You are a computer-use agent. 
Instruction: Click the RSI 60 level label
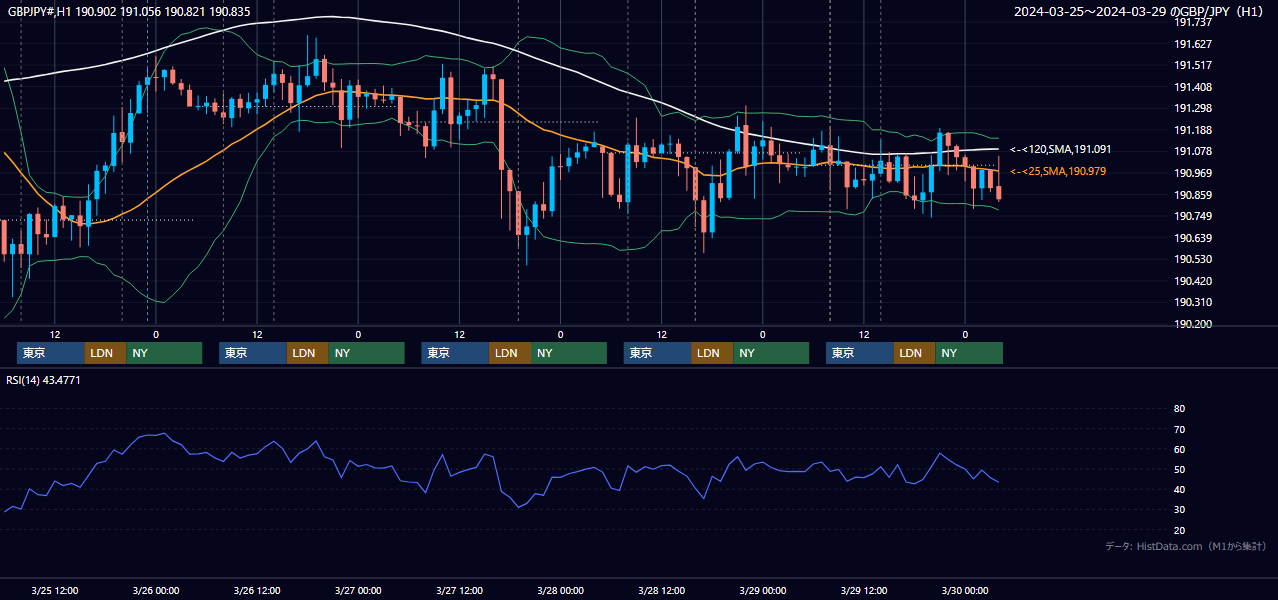click(x=1179, y=449)
